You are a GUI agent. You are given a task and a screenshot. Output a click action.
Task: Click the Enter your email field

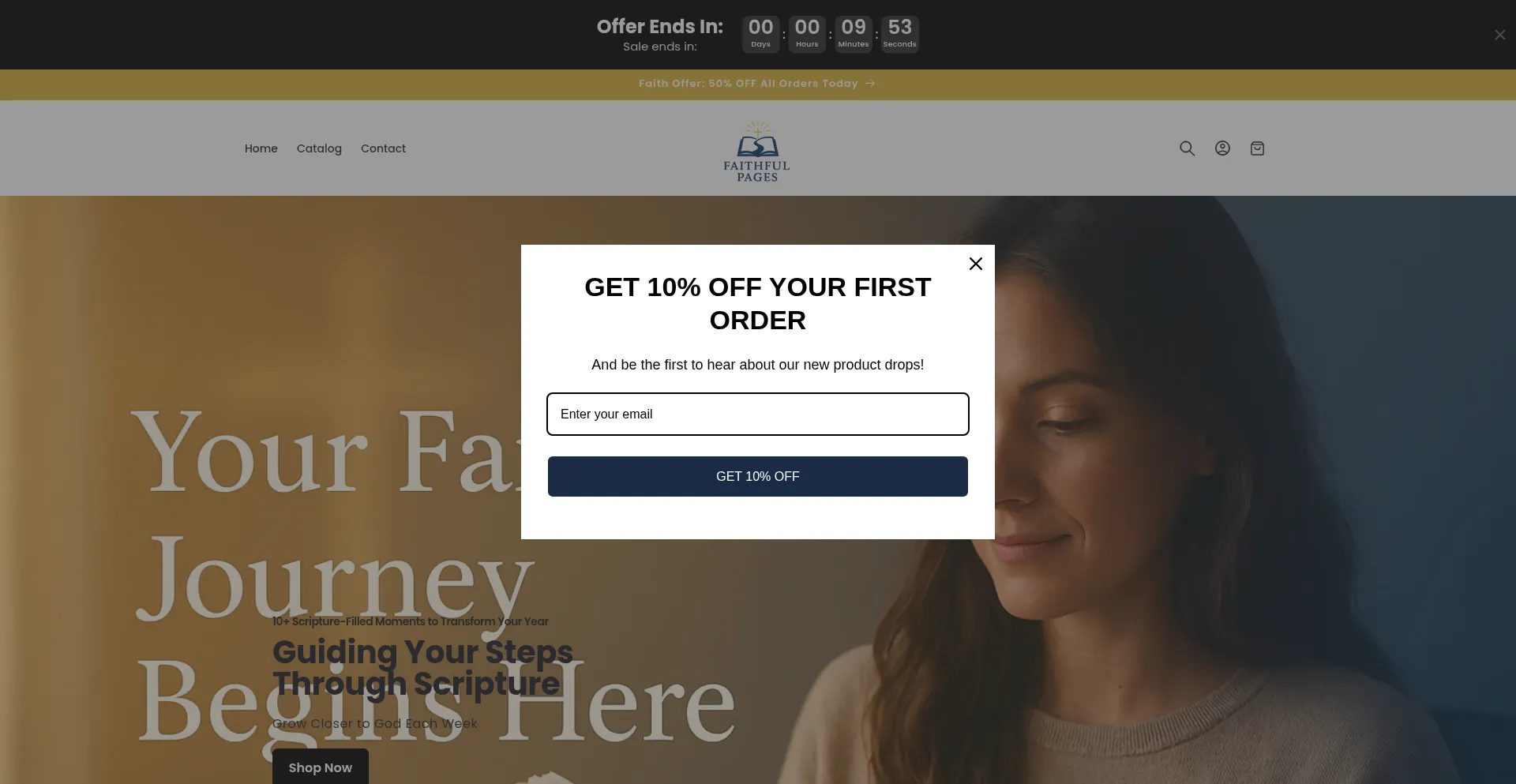pos(758,414)
